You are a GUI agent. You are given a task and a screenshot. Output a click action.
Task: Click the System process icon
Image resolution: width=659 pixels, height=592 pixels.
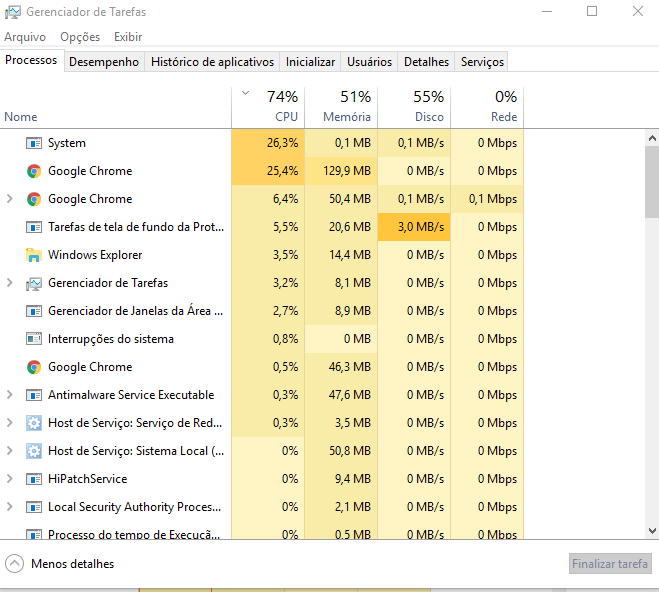[34, 143]
